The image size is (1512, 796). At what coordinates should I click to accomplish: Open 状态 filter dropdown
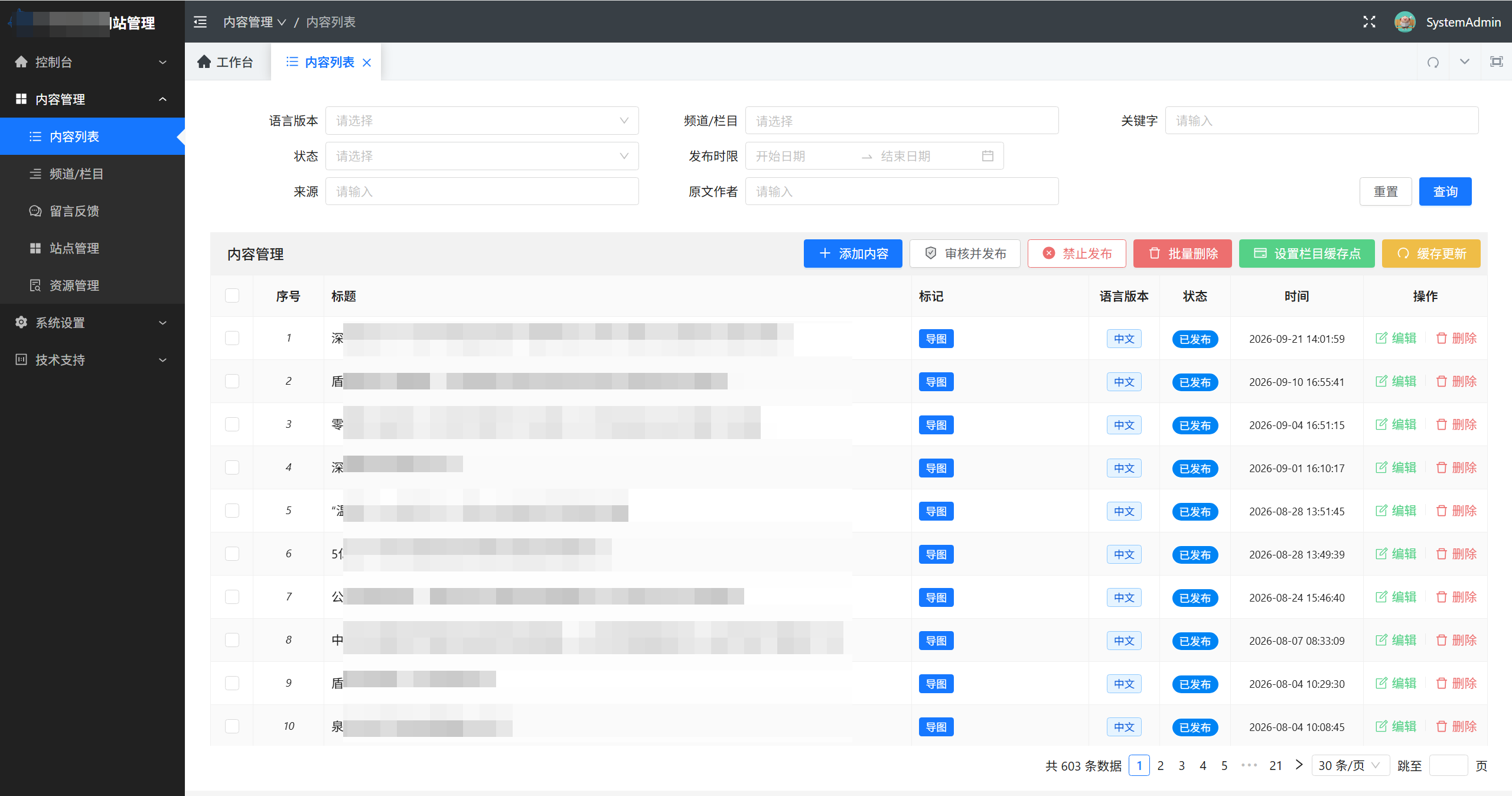pos(482,156)
